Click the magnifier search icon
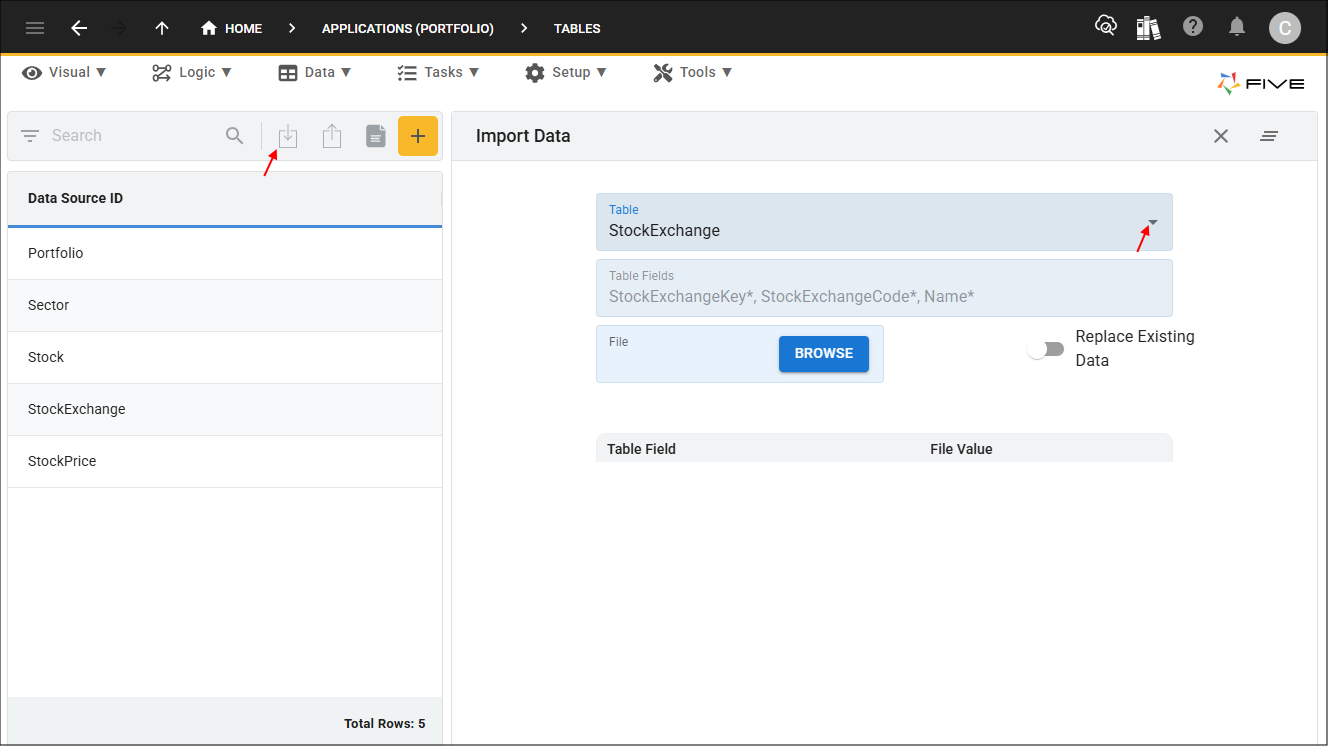1328x746 pixels. pos(235,136)
